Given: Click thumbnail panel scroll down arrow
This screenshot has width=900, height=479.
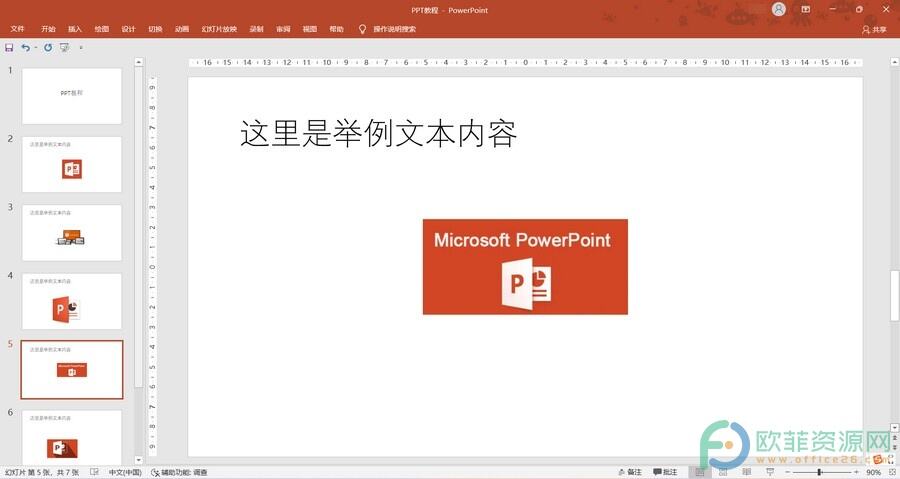Looking at the screenshot, I should pos(138,459).
